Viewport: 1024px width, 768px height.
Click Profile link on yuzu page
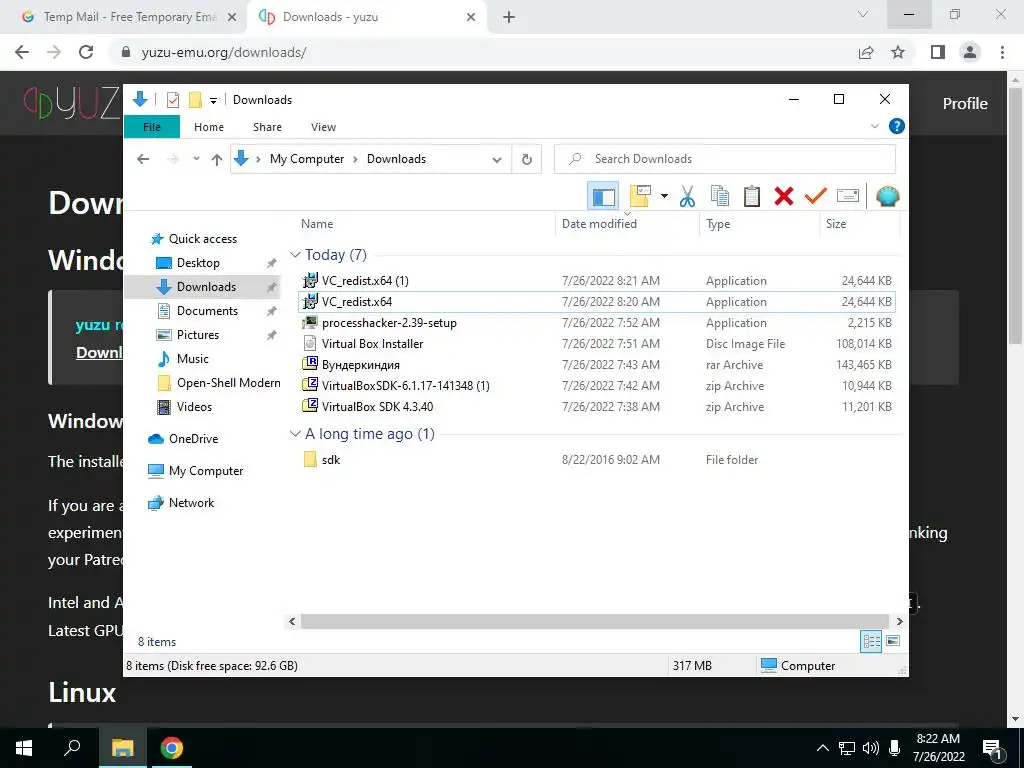965,103
